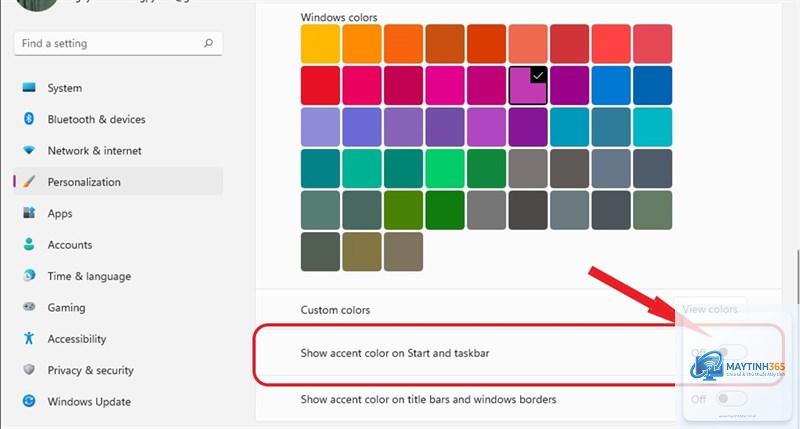800x429 pixels.
Task: Select the darkest charcoal gray swatch
Action: 528,210
